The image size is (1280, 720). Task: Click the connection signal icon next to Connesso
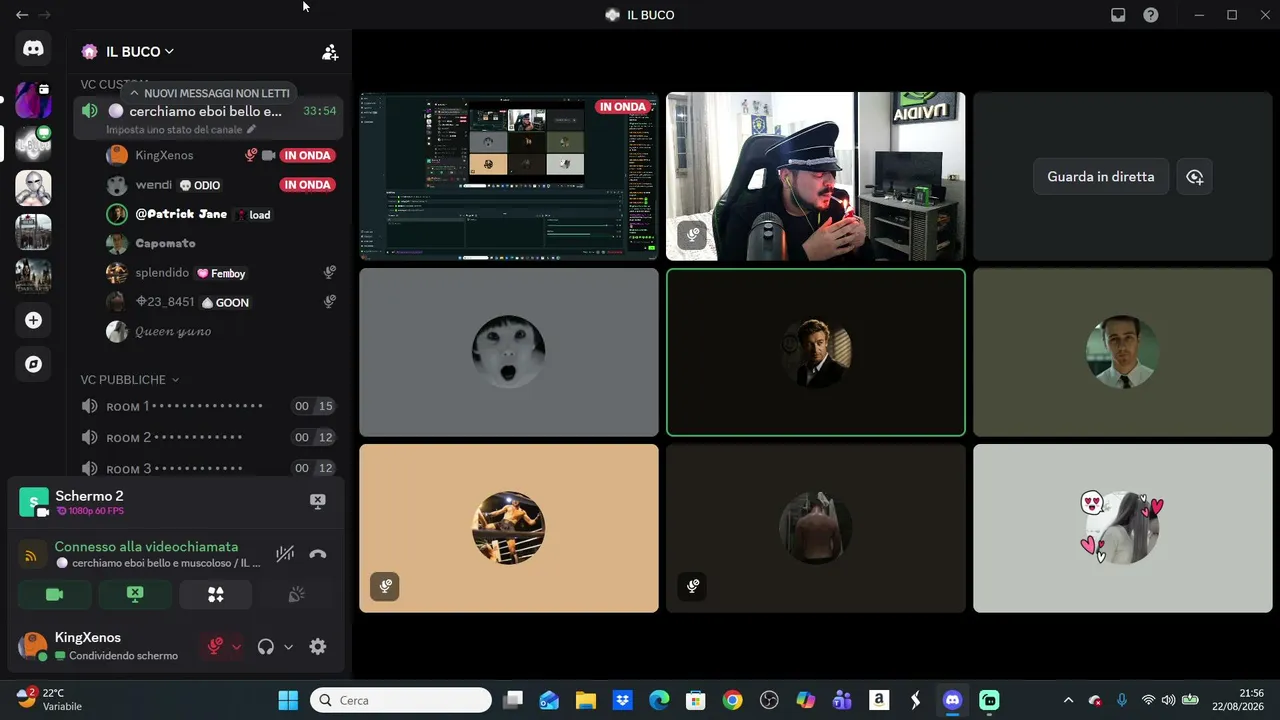tap(31, 555)
